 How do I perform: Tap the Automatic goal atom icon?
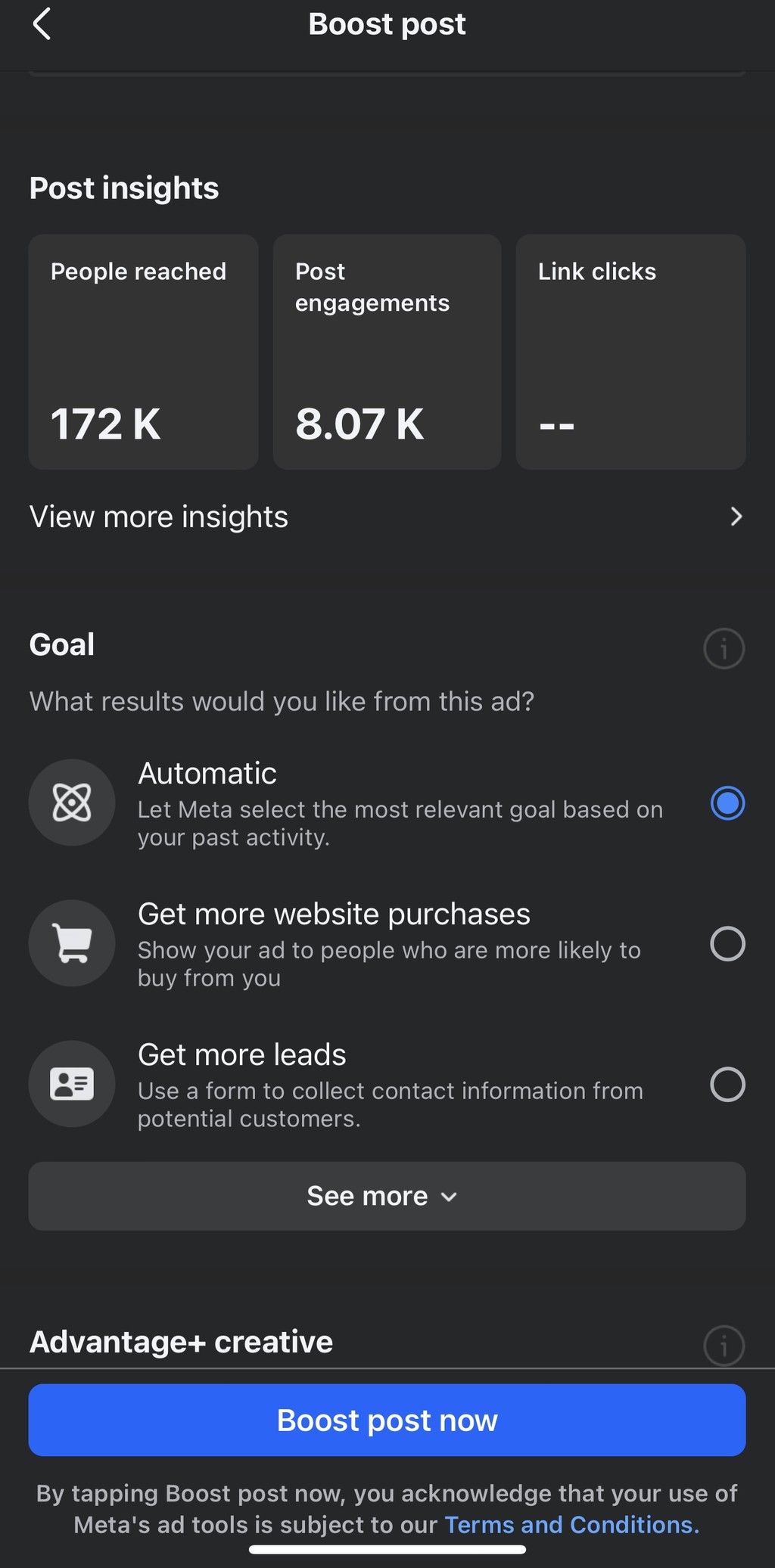click(72, 802)
